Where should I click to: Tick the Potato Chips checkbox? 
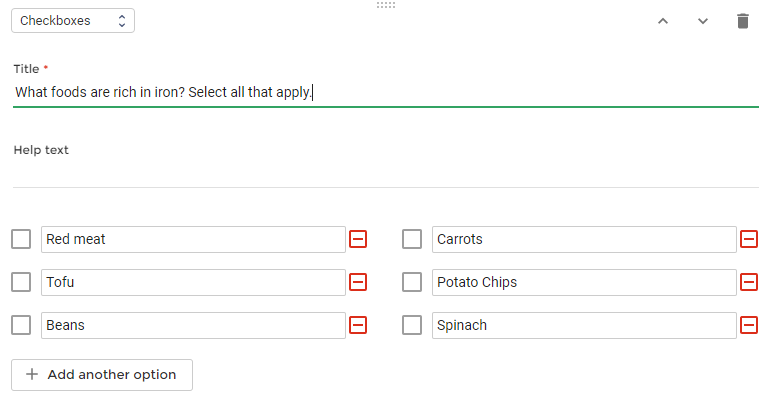coord(412,282)
